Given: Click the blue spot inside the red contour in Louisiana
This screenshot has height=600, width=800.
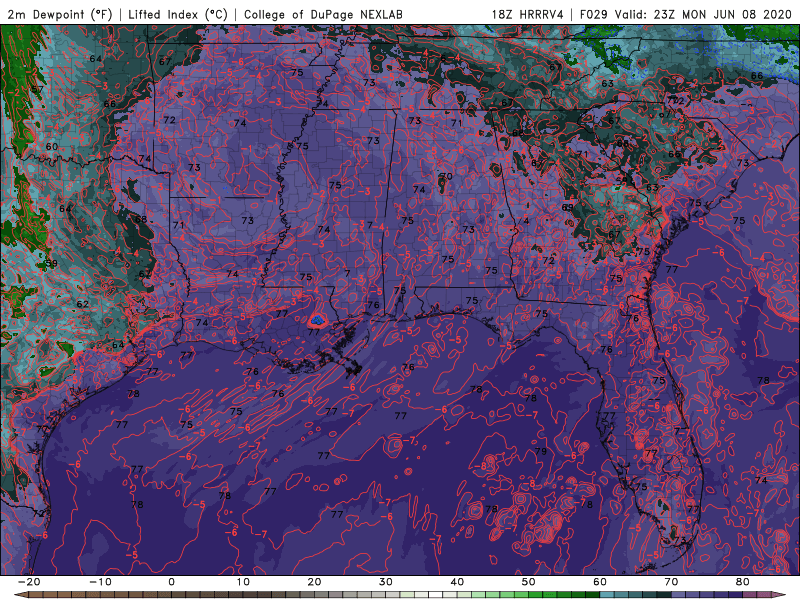Looking at the screenshot, I should pyautogui.click(x=317, y=320).
